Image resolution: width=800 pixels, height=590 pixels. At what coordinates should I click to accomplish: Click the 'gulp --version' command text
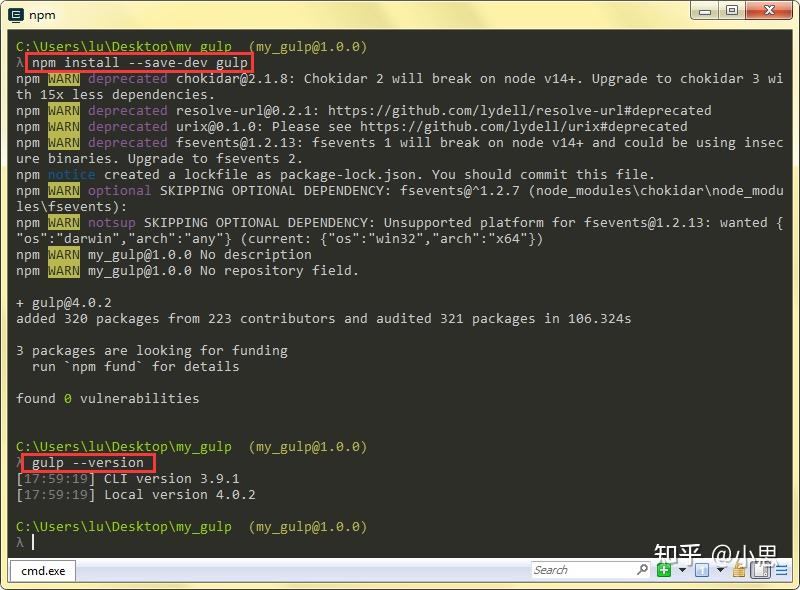[x=88, y=462]
